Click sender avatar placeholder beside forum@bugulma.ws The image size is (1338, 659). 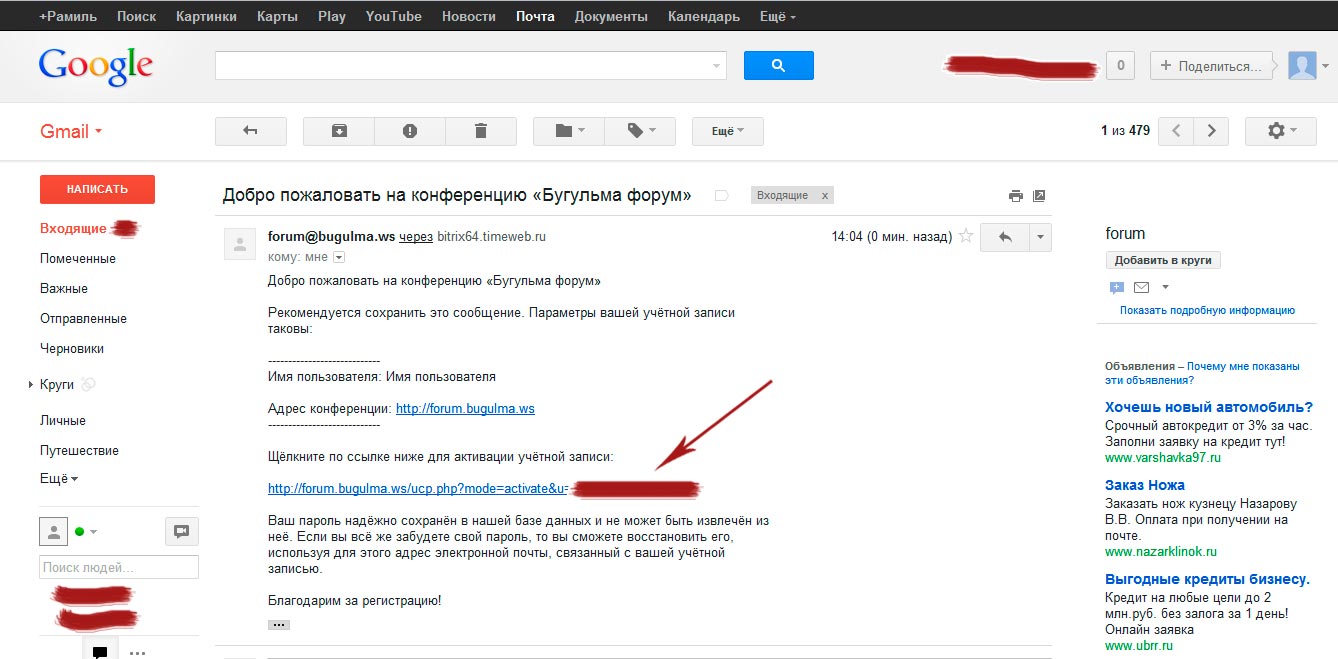click(x=240, y=244)
